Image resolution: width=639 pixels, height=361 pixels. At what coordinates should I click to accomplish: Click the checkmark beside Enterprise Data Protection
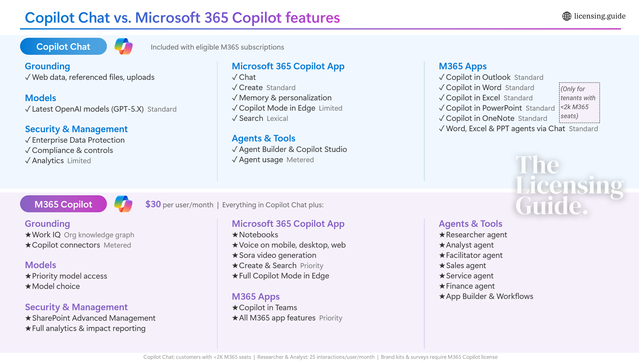28,140
